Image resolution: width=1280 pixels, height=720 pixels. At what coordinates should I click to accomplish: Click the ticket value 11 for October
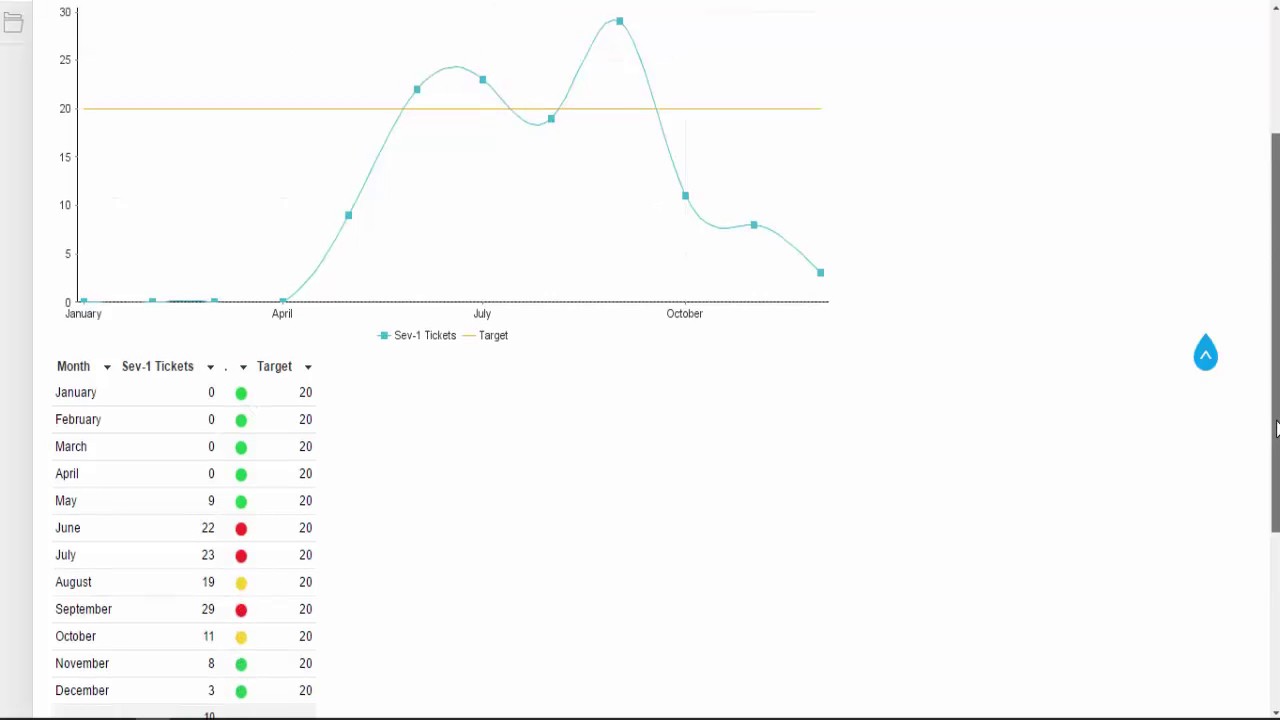click(209, 635)
